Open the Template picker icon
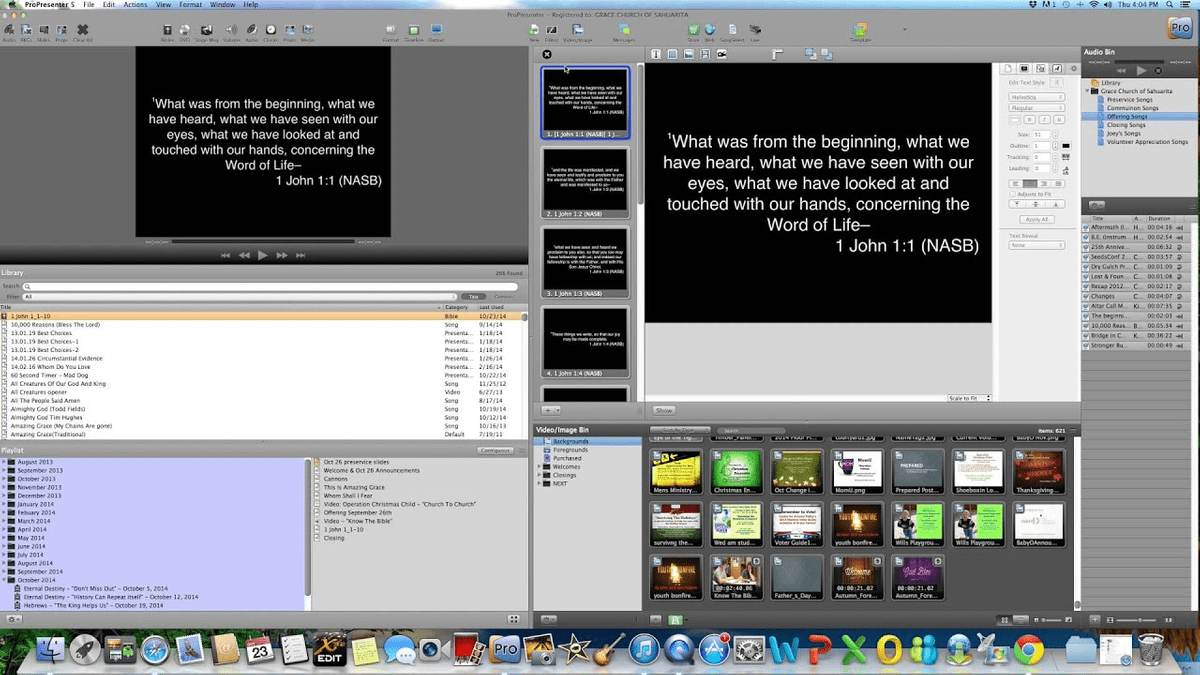 pos(859,30)
